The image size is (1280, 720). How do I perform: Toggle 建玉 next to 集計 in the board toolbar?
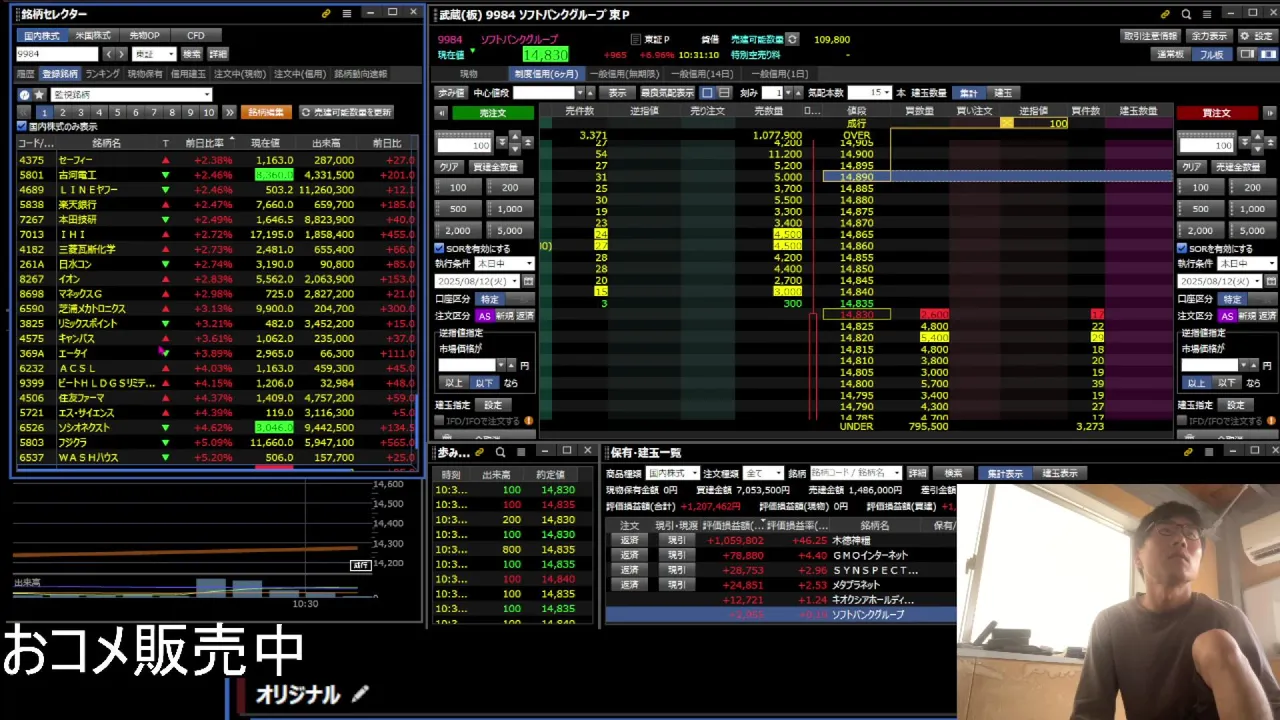(x=1003, y=92)
